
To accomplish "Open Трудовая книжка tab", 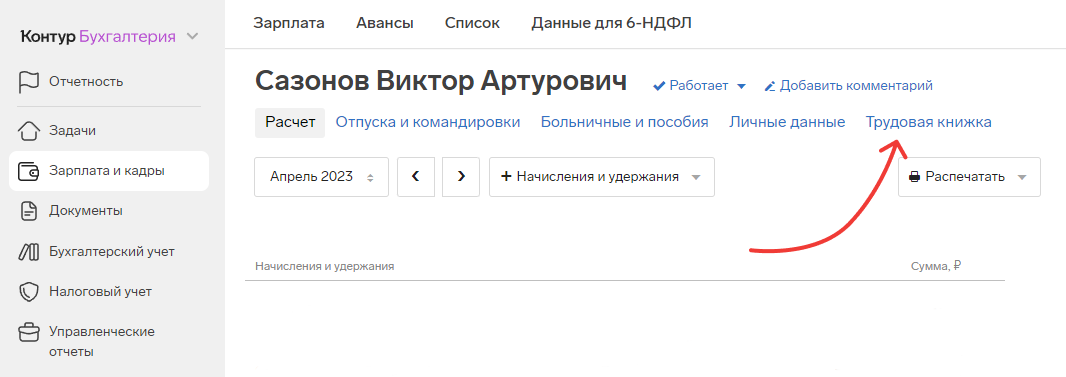I will coord(929,122).
